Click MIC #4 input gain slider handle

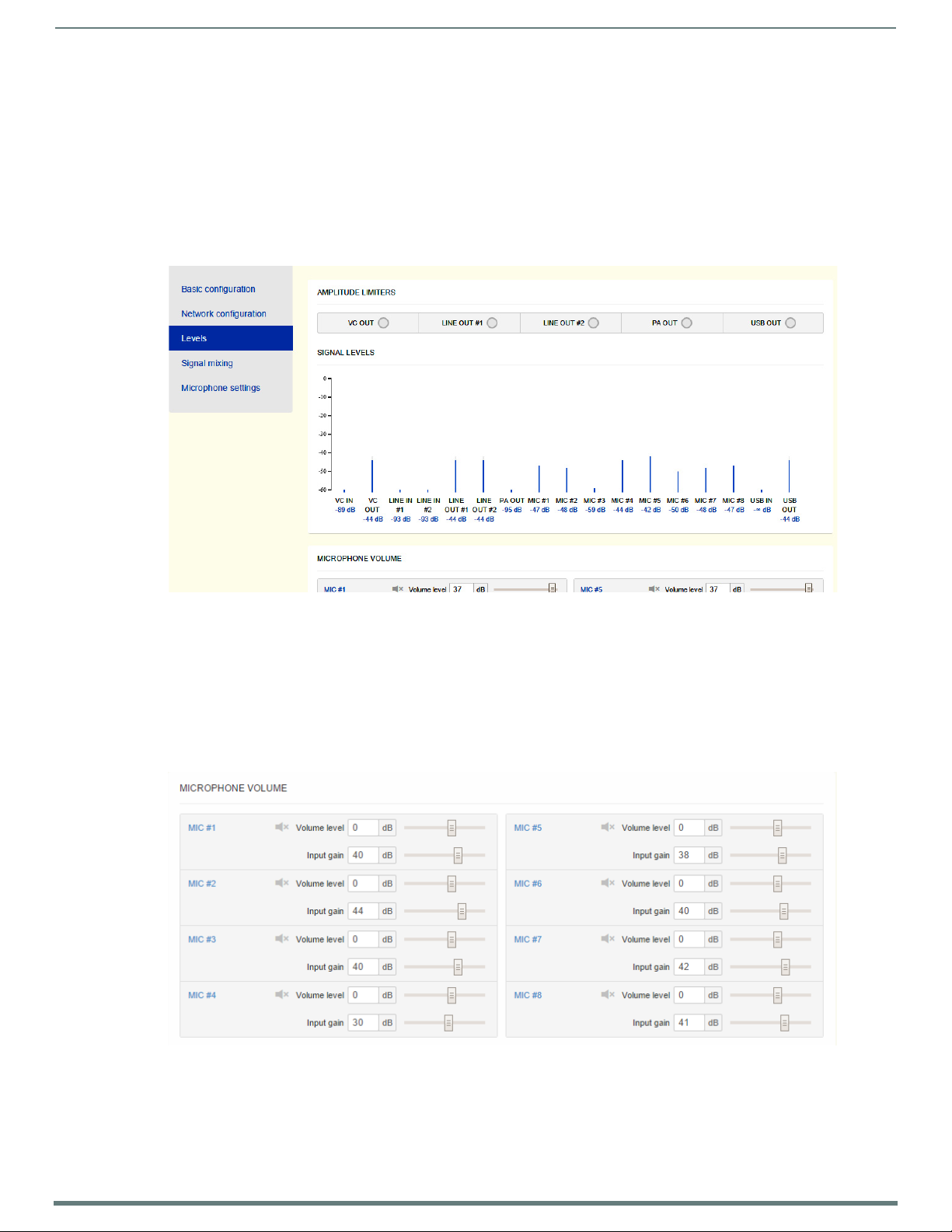pos(448,1023)
